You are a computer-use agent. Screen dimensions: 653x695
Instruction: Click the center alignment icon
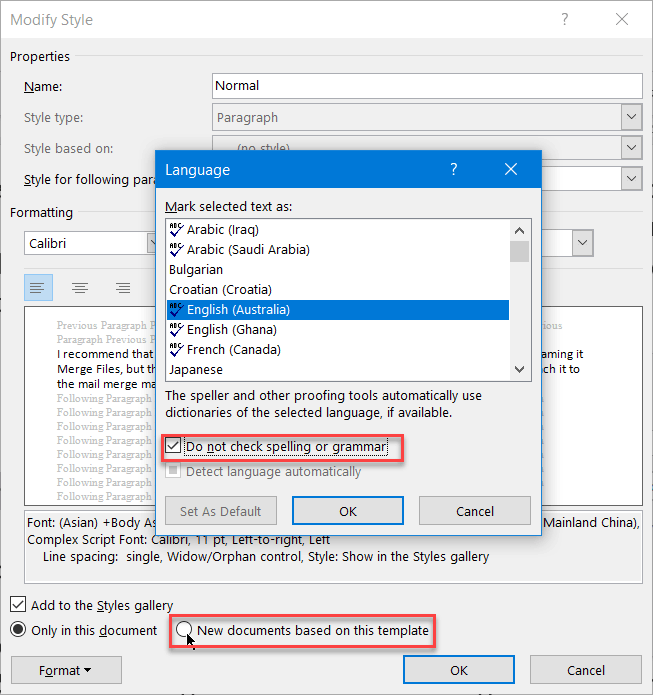click(x=80, y=288)
